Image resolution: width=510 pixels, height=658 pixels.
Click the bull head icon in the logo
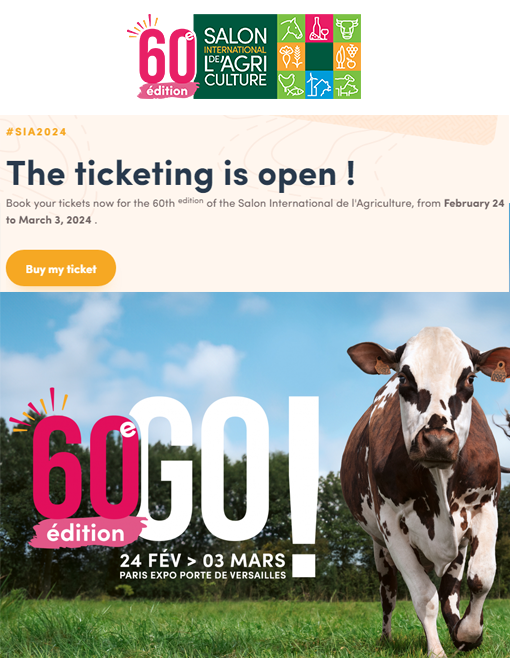pyautogui.click(x=347, y=28)
